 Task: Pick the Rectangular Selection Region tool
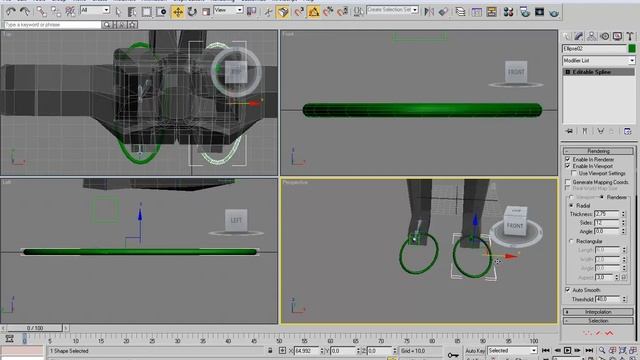[x=147, y=11]
